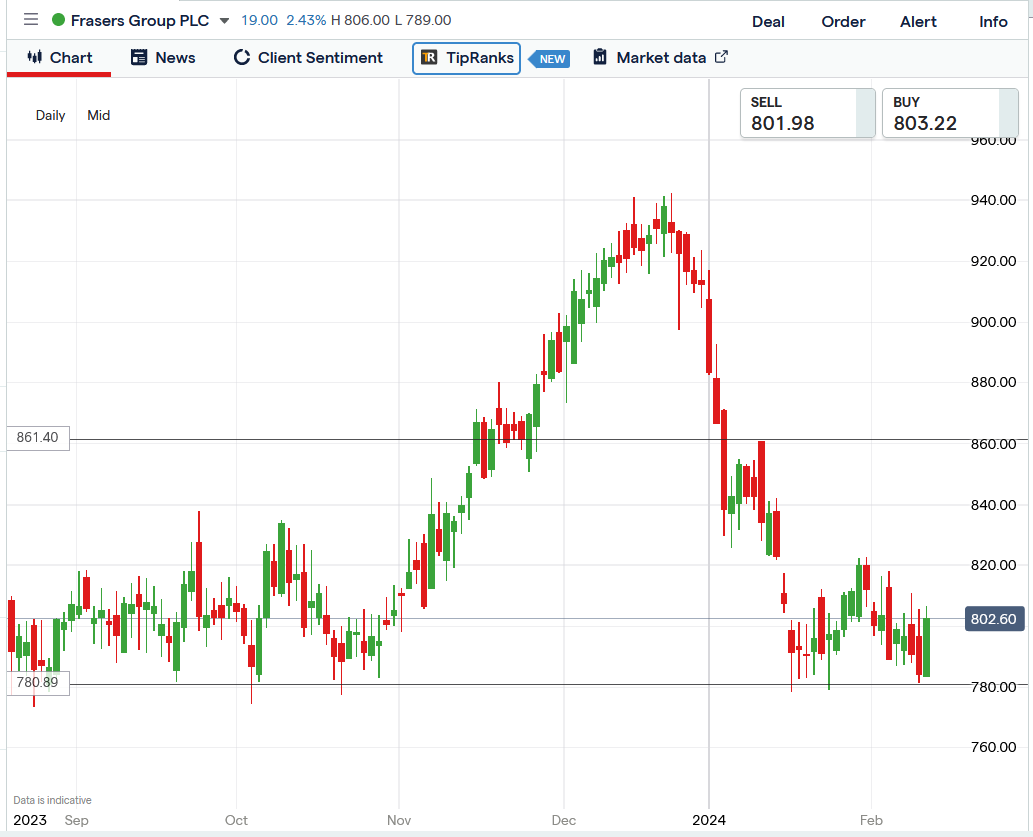1033x837 pixels.
Task: Select the 861.40 horizontal line label
Action: (38, 438)
